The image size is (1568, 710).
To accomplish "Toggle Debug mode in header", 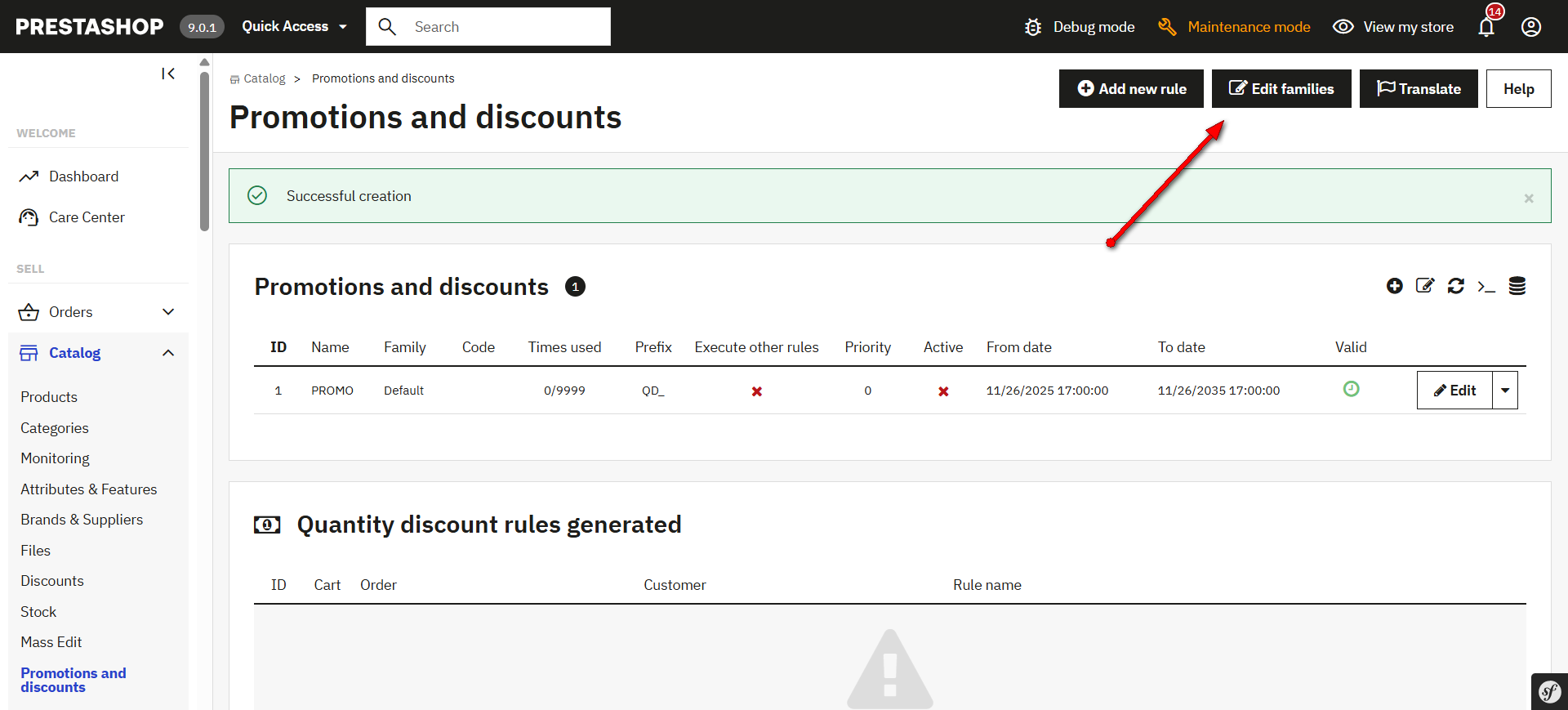I will pos(1080,27).
